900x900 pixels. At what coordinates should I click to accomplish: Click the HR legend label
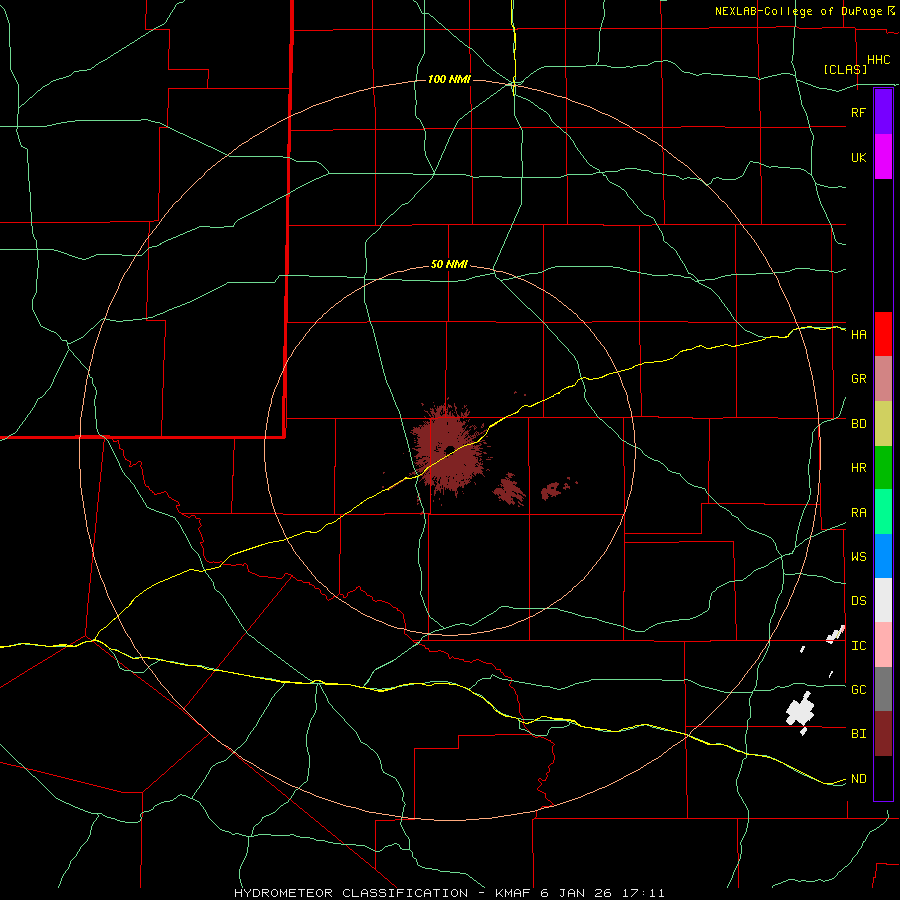pyautogui.click(x=858, y=468)
